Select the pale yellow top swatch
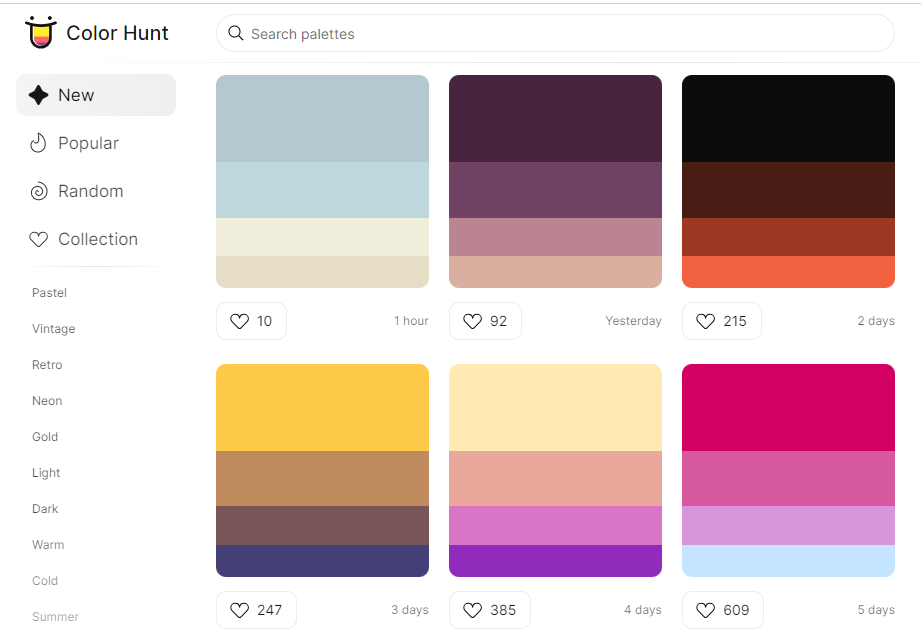 (555, 408)
